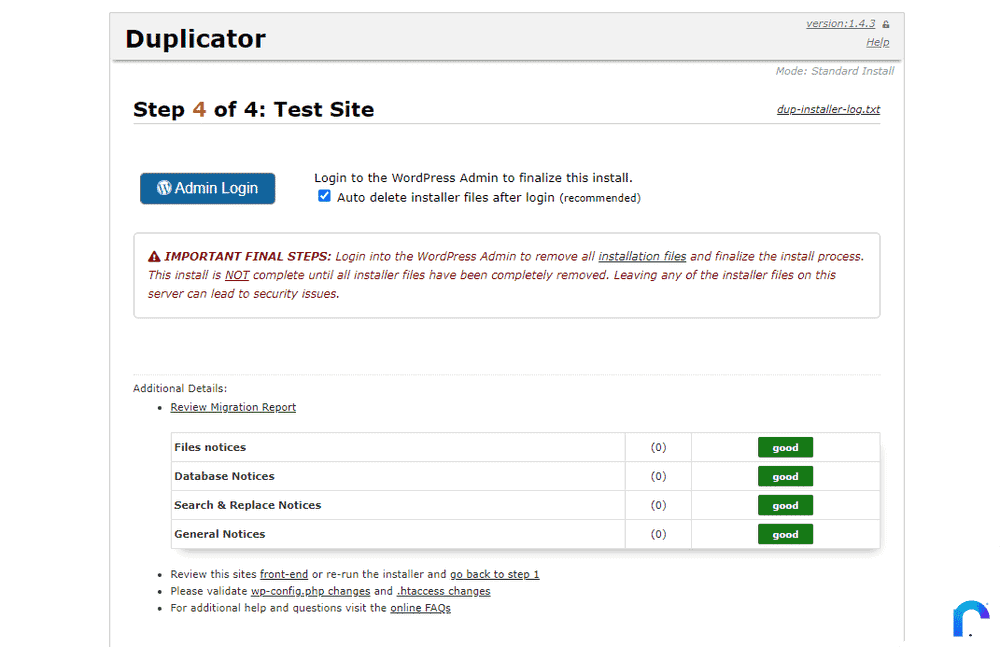Click the (0) count for Files notices

click(x=658, y=447)
